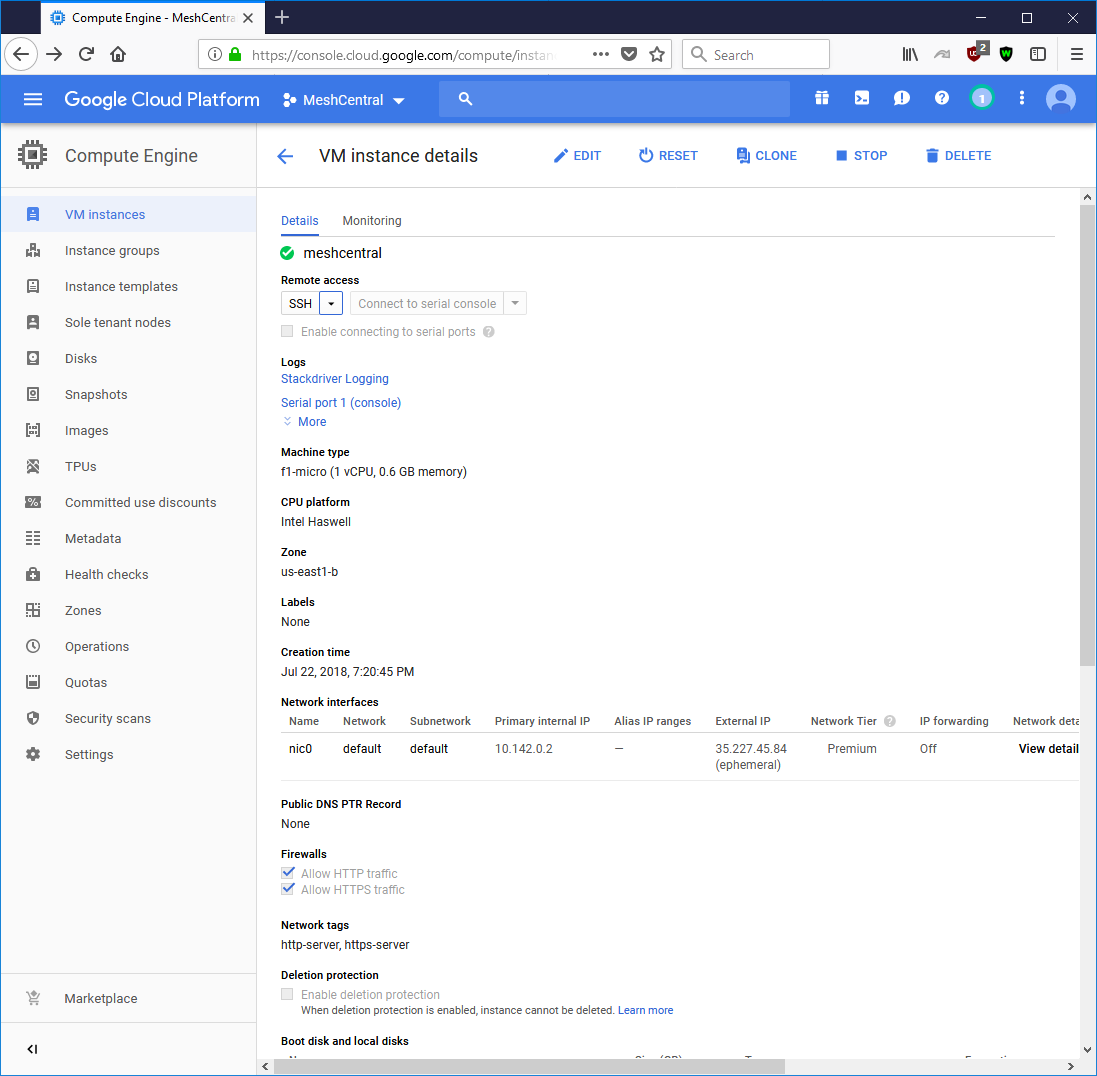Open the notifications badge icon
The height and width of the screenshot is (1076, 1097).
point(982,99)
